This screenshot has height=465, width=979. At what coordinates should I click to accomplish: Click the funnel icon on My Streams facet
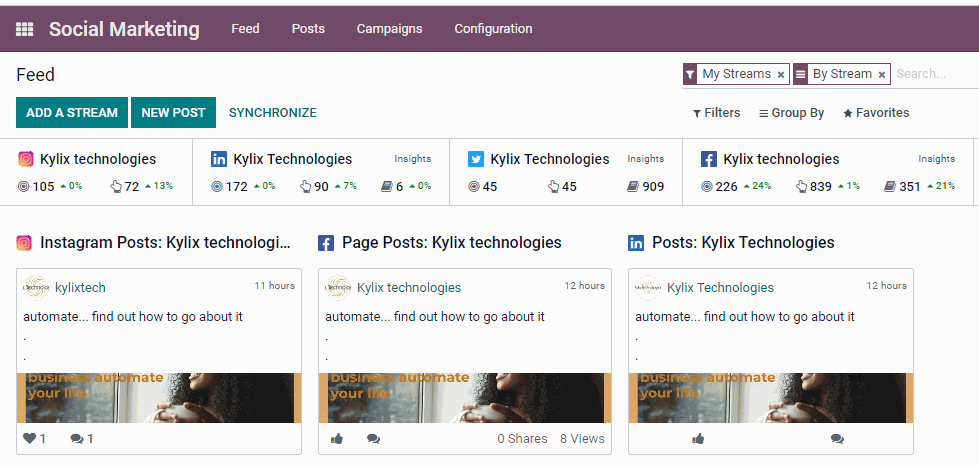(690, 74)
